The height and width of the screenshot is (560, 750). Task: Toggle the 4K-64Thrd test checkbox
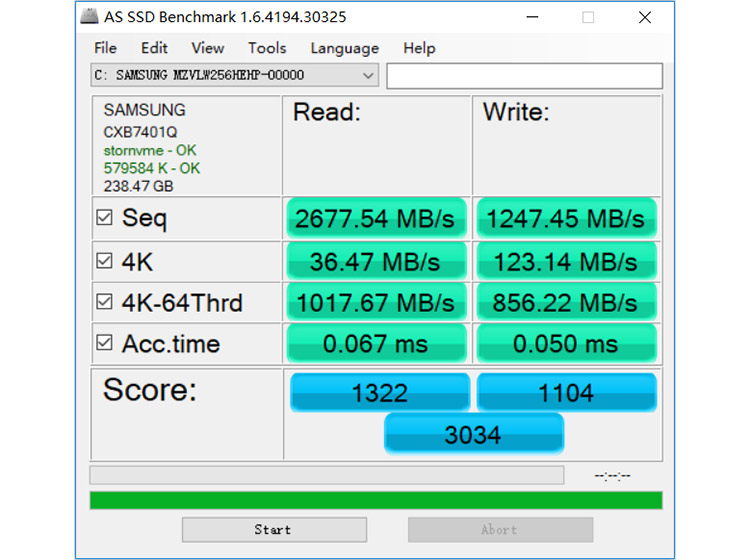click(x=104, y=302)
